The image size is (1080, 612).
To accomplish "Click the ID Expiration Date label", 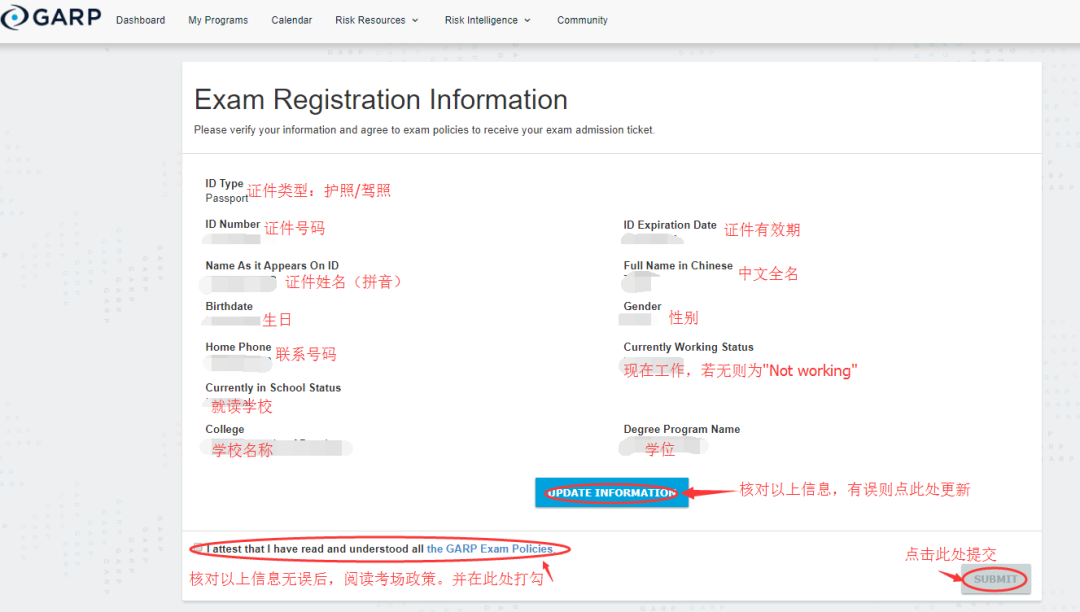I will coord(669,224).
